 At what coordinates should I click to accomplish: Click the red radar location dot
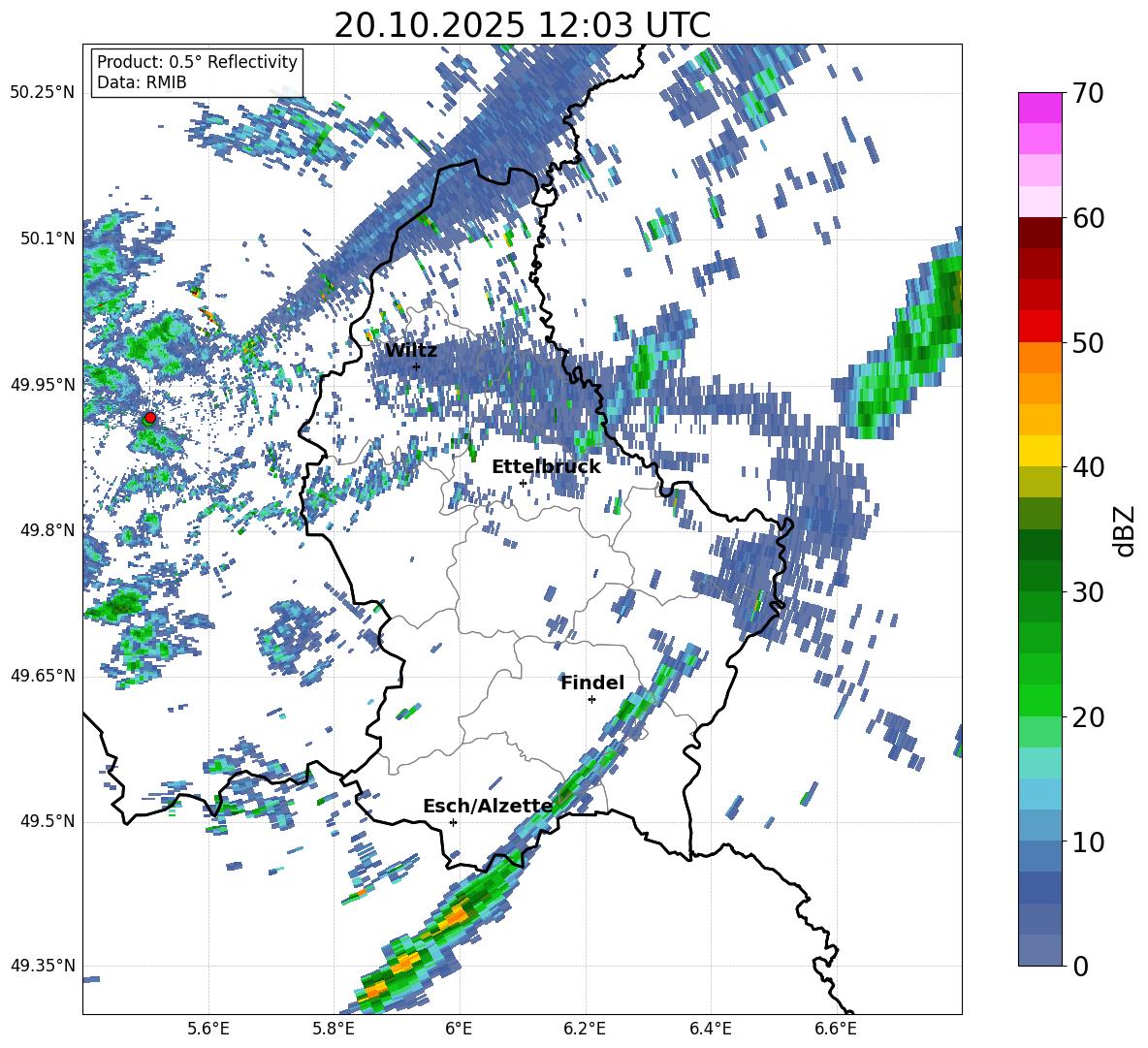pos(150,417)
